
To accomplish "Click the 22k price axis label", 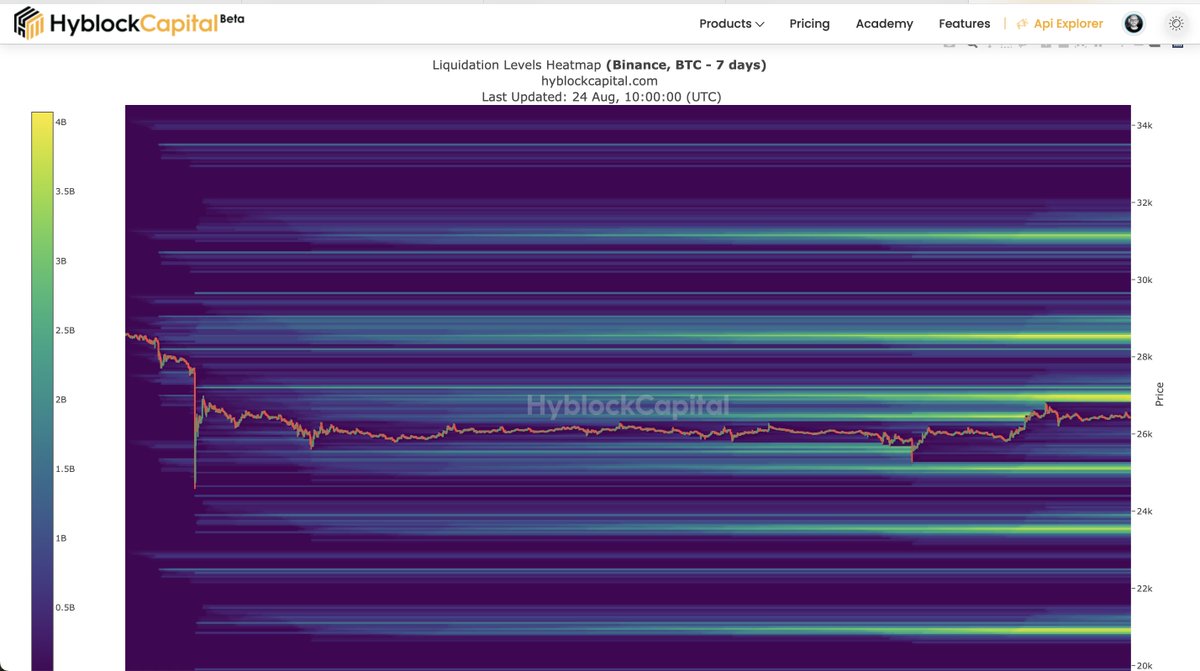I will pos(1144,588).
